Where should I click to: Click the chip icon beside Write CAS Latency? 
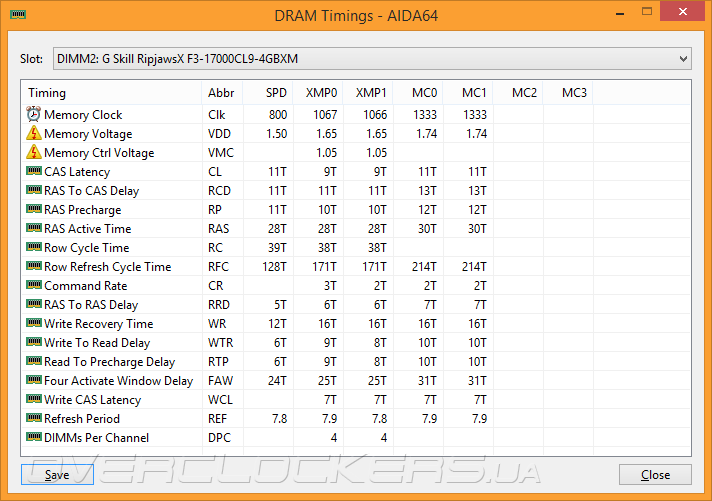[34, 399]
